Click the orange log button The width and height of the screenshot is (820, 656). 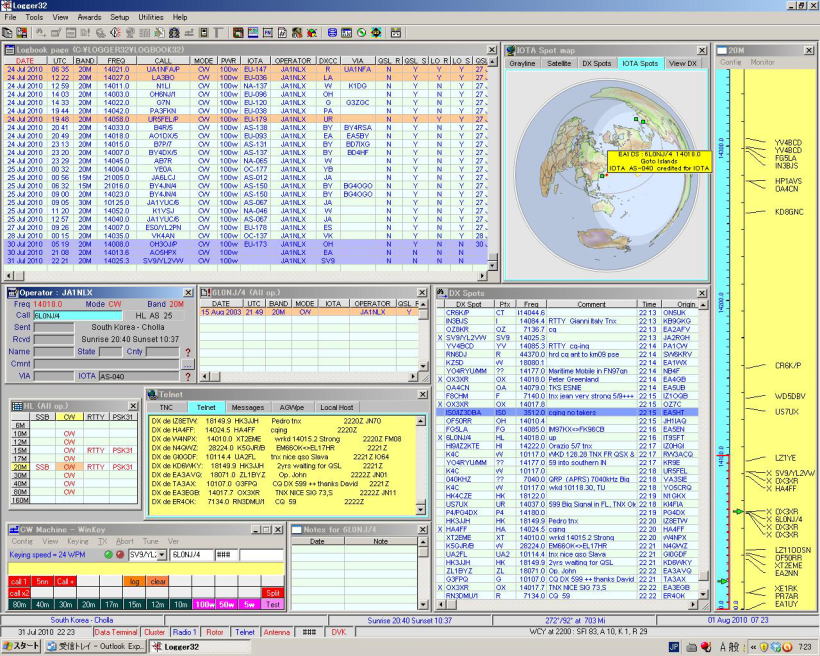point(134,581)
